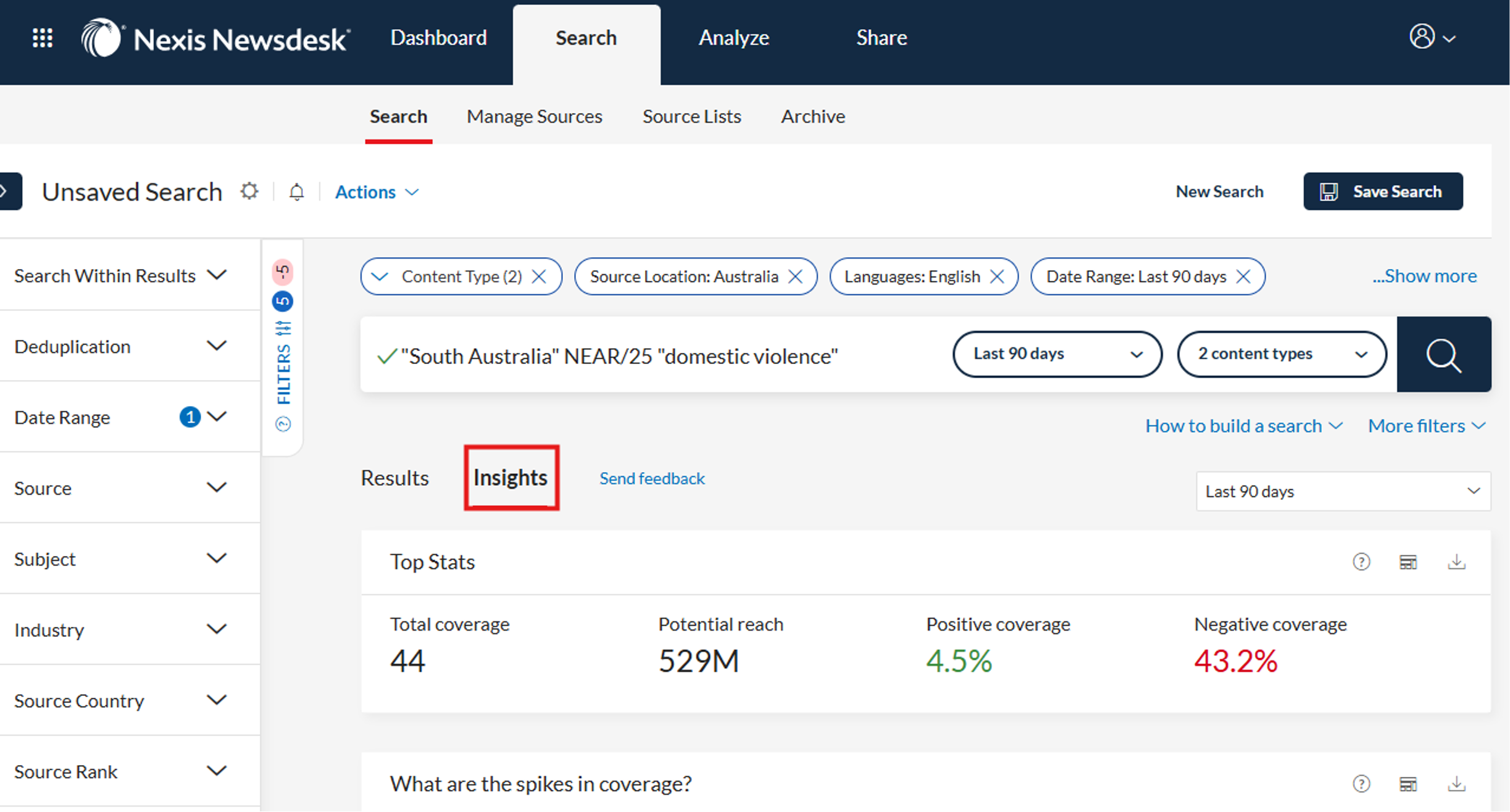Click the Send feedback link
The height and width of the screenshot is (812, 1510).
(652, 478)
